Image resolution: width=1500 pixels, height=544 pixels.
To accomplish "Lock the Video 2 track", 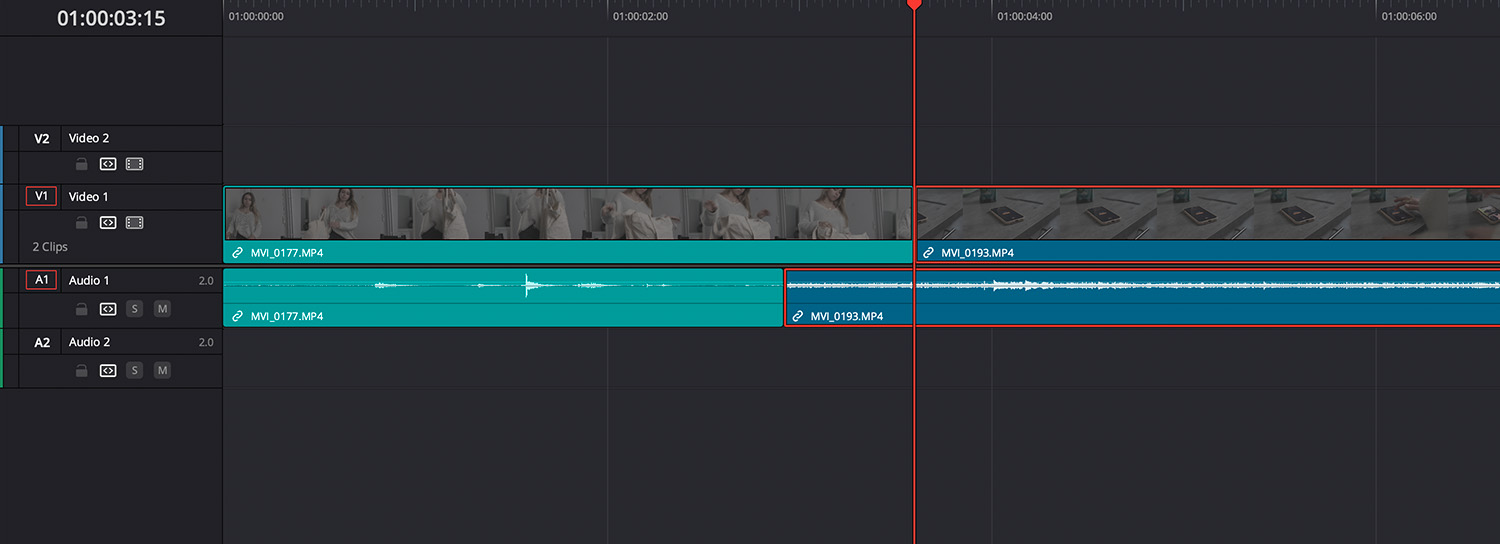I will click(82, 164).
